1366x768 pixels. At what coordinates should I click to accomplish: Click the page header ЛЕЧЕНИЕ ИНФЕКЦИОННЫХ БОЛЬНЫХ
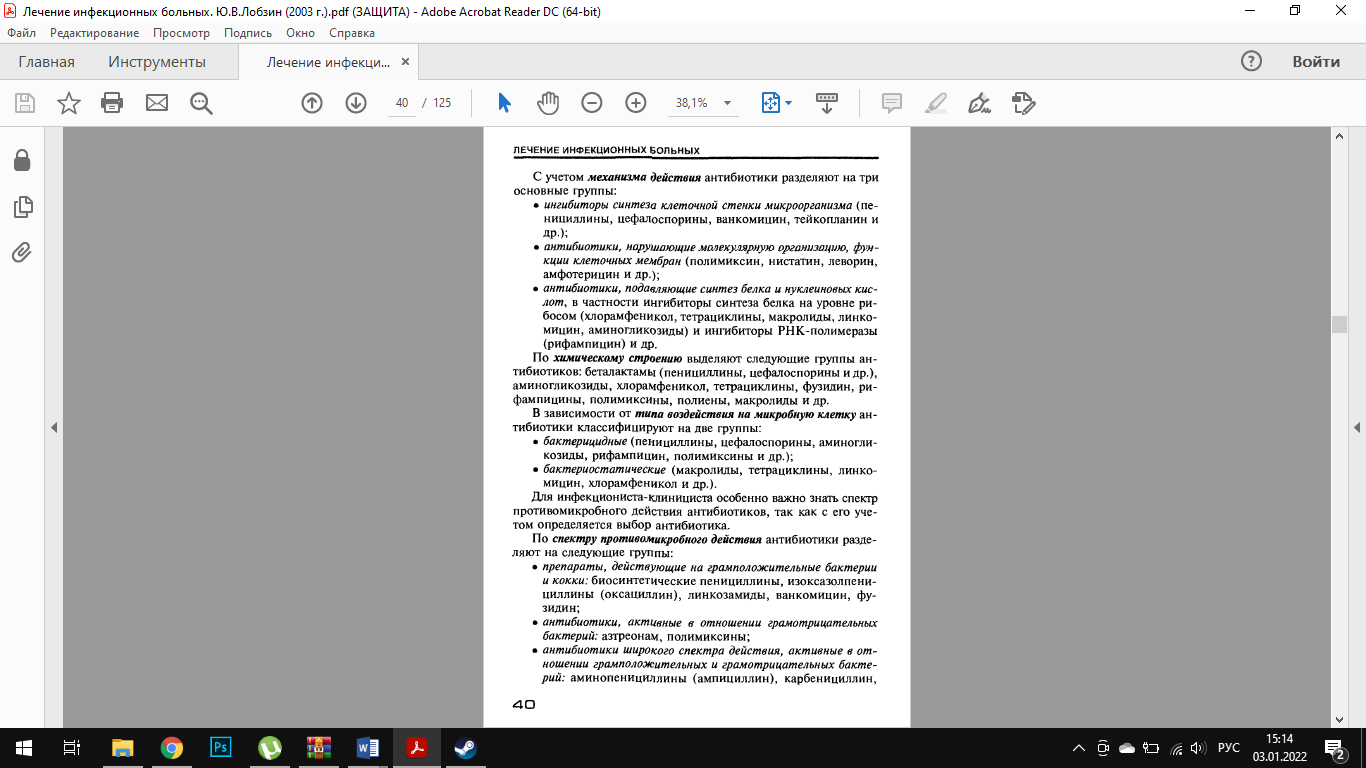tap(606, 150)
